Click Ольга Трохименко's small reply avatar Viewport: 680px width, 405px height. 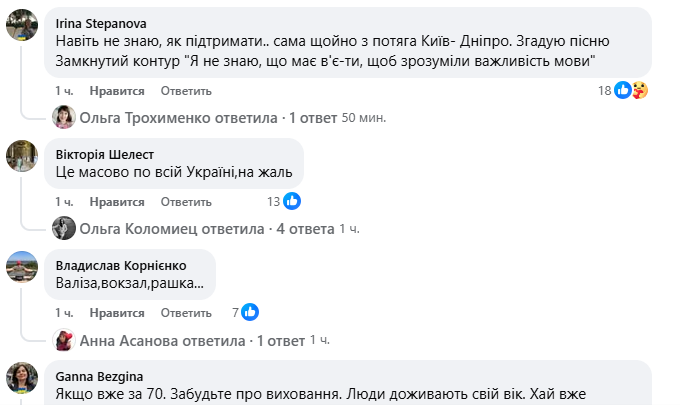tap(64, 117)
